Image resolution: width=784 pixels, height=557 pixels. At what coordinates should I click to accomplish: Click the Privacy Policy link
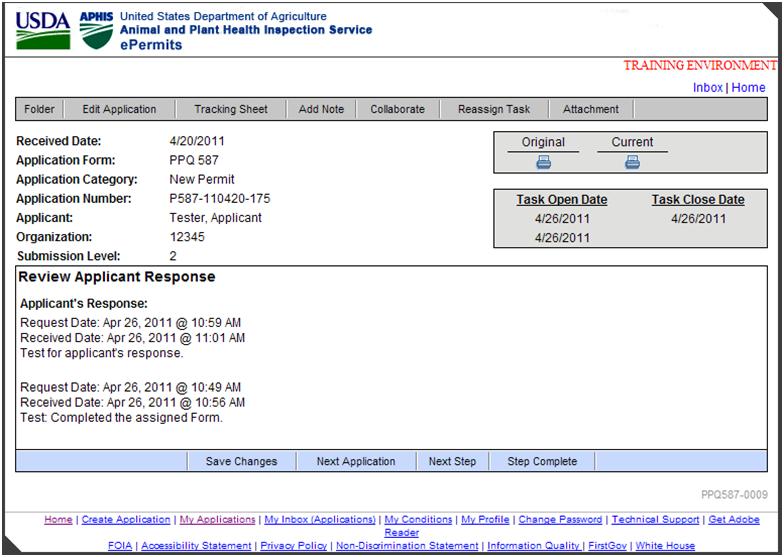pyautogui.click(x=293, y=546)
